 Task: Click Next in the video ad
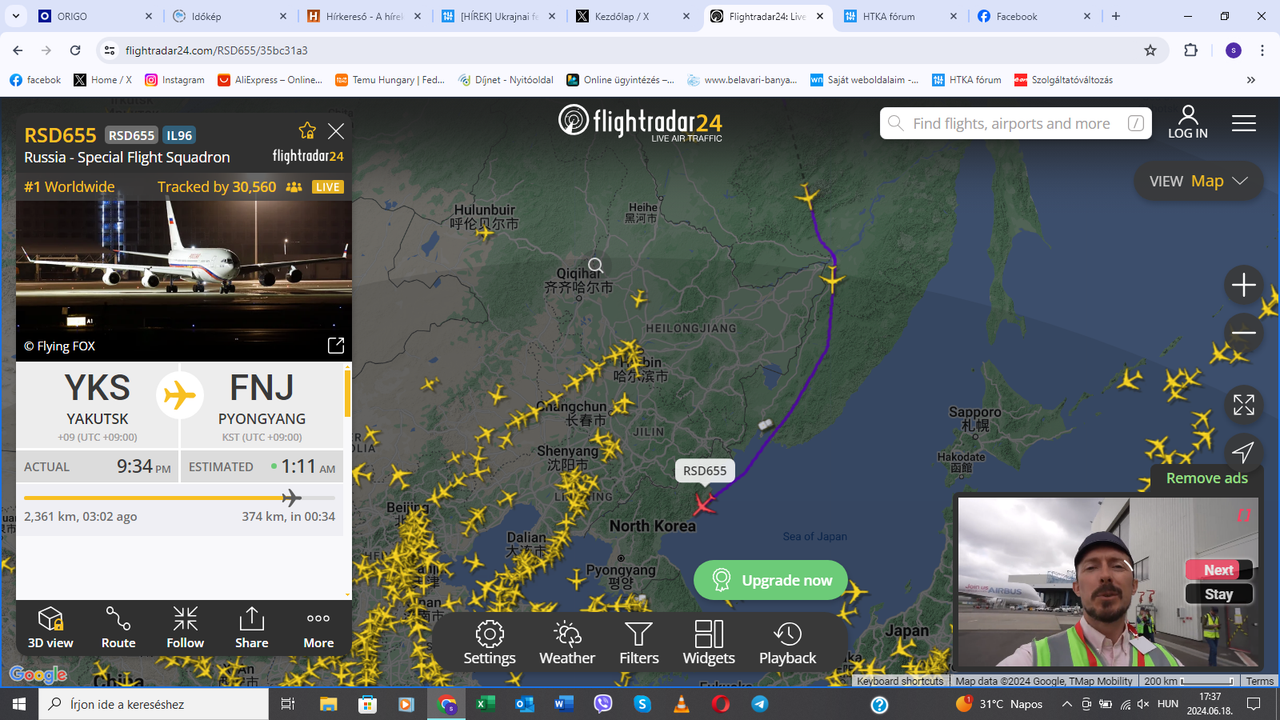click(1218, 570)
